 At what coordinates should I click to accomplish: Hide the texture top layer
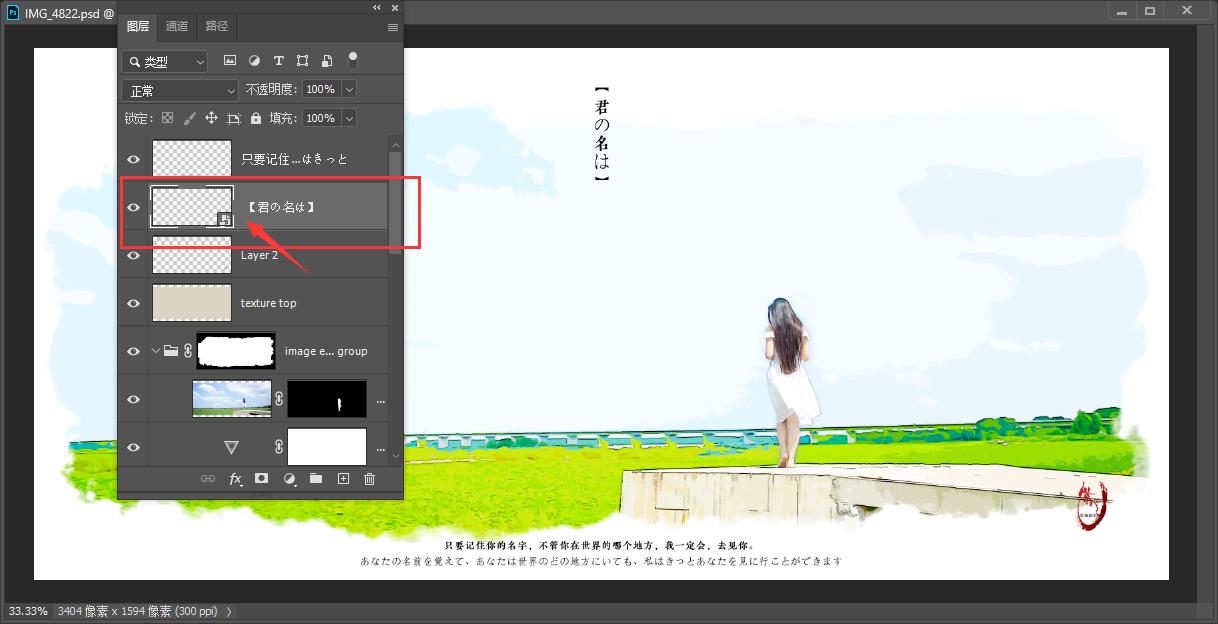pyautogui.click(x=133, y=303)
